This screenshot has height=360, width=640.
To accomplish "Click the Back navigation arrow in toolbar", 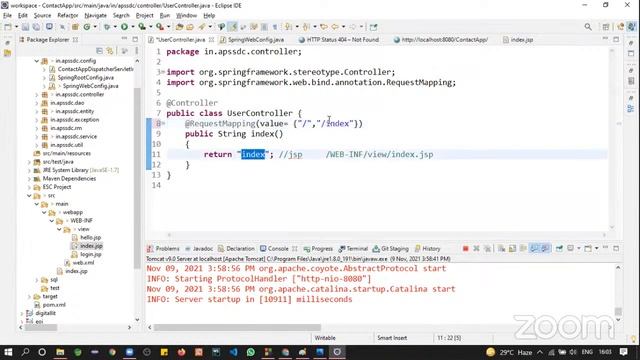I will tap(335, 27).
